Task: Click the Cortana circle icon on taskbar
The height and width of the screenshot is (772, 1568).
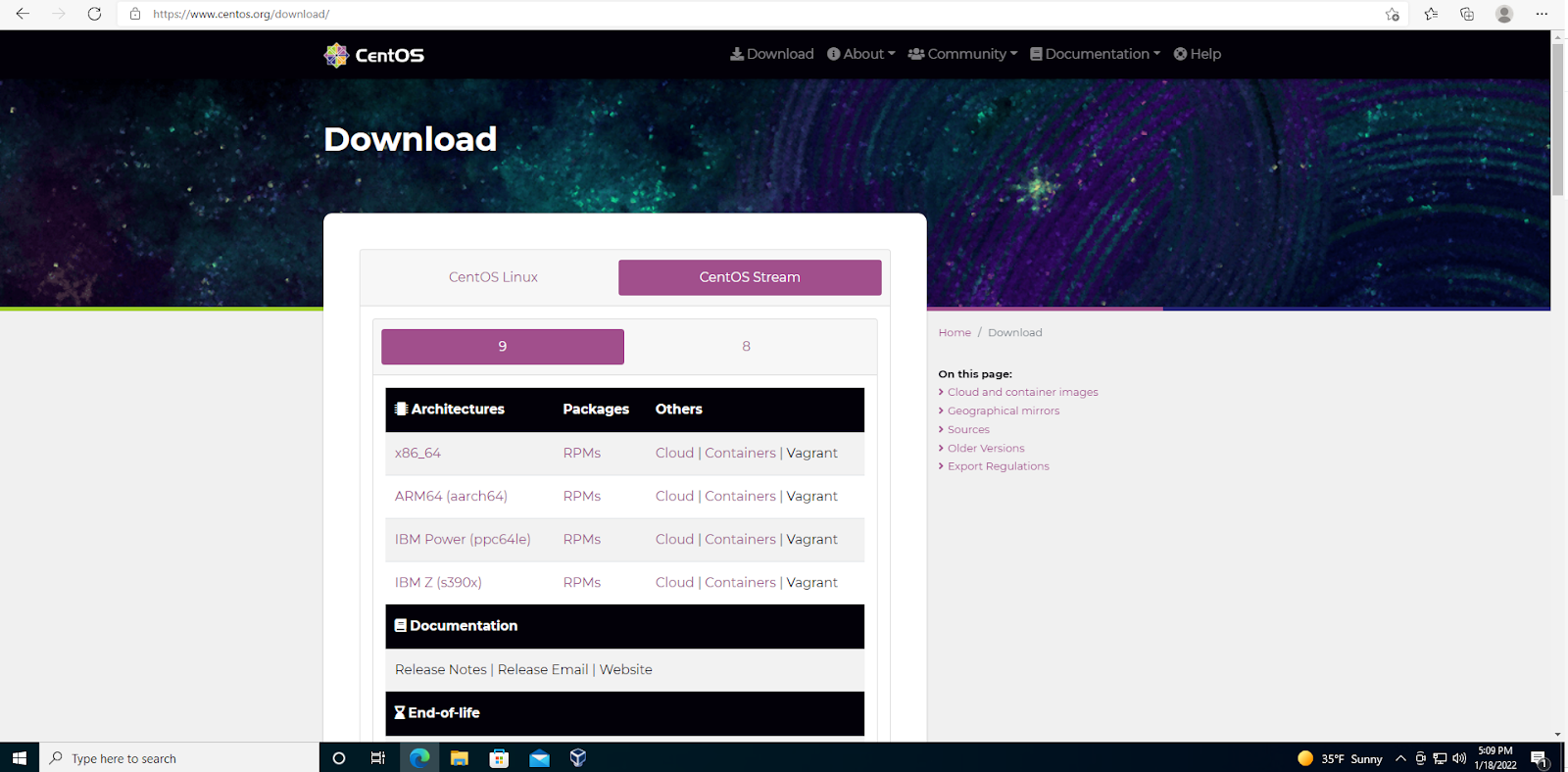Action: point(339,757)
